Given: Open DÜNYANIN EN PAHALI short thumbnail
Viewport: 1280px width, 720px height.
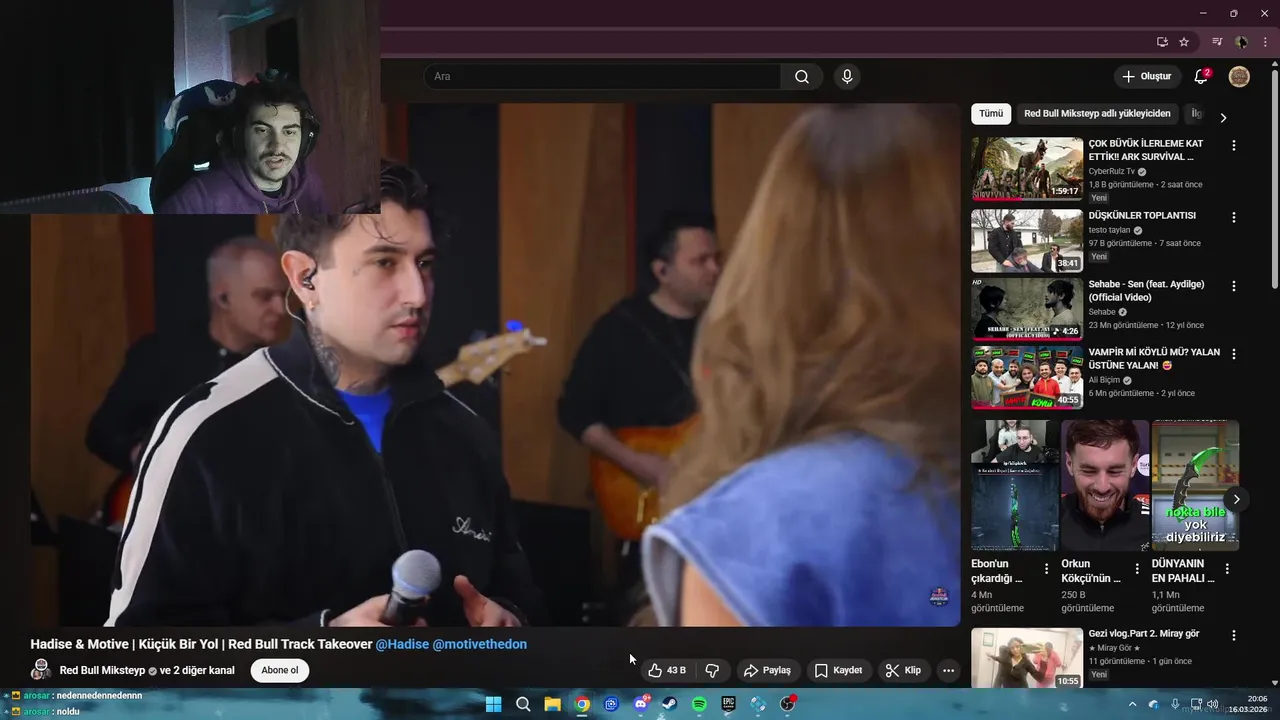Looking at the screenshot, I should click(1195, 485).
